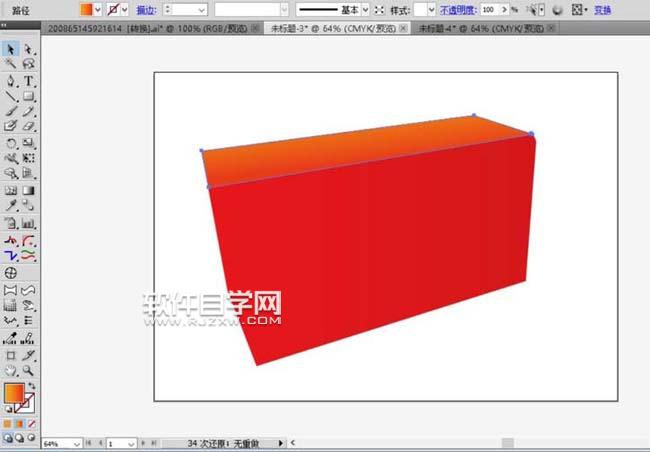Select the Hand tool

pos(10,370)
